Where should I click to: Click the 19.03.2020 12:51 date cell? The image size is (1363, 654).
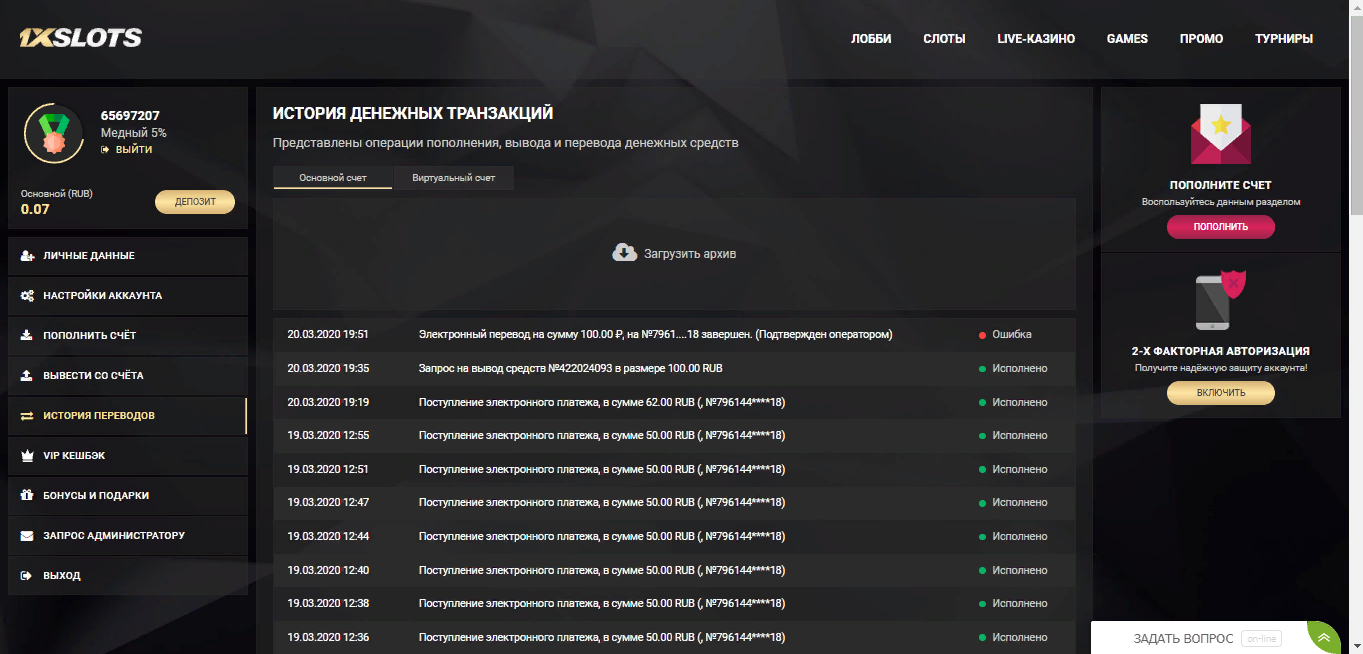click(328, 469)
